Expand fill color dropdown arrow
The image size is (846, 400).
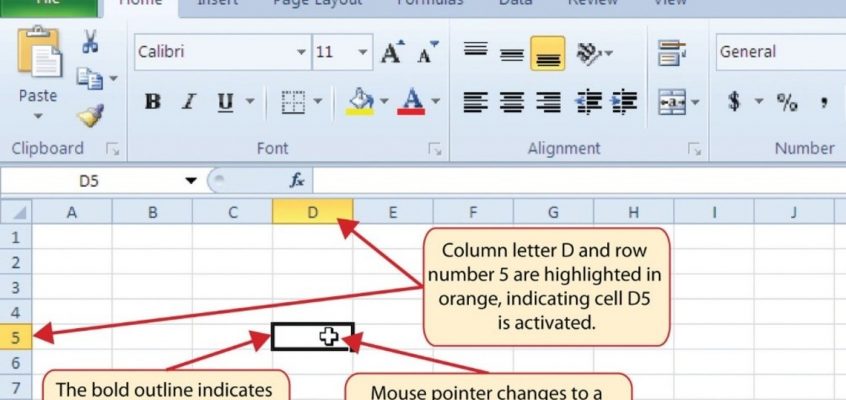(x=384, y=101)
